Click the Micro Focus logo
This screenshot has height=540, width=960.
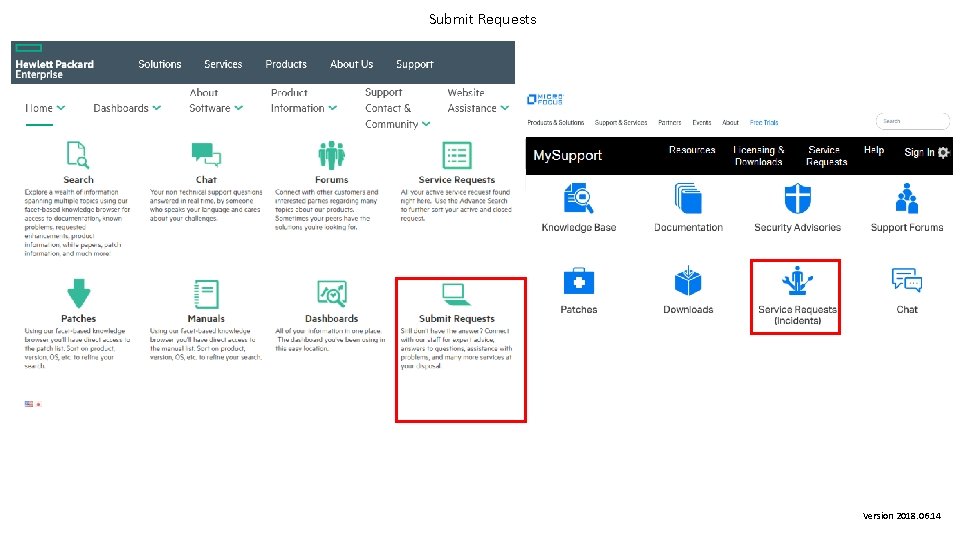click(x=545, y=99)
